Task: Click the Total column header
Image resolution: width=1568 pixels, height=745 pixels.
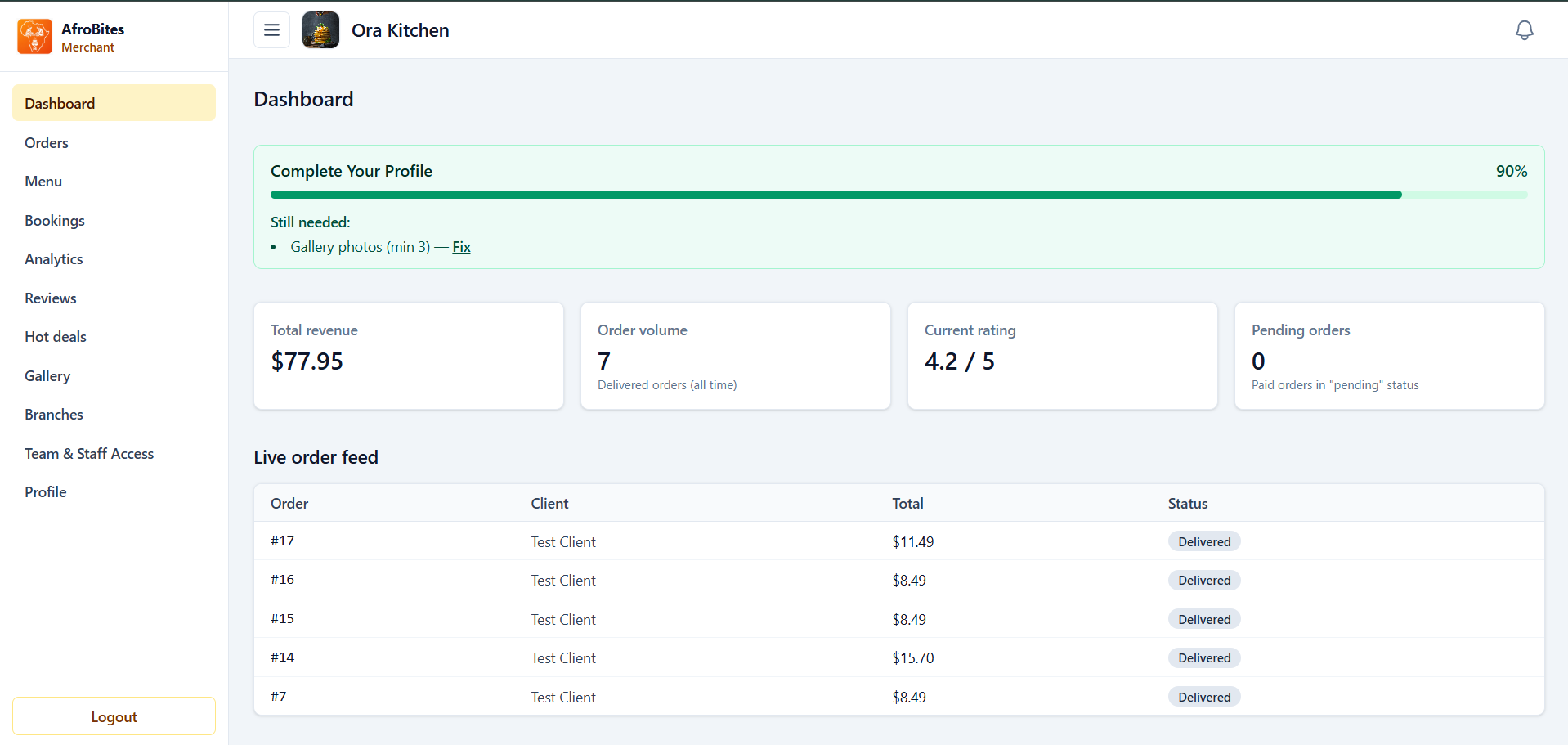Action: click(907, 503)
